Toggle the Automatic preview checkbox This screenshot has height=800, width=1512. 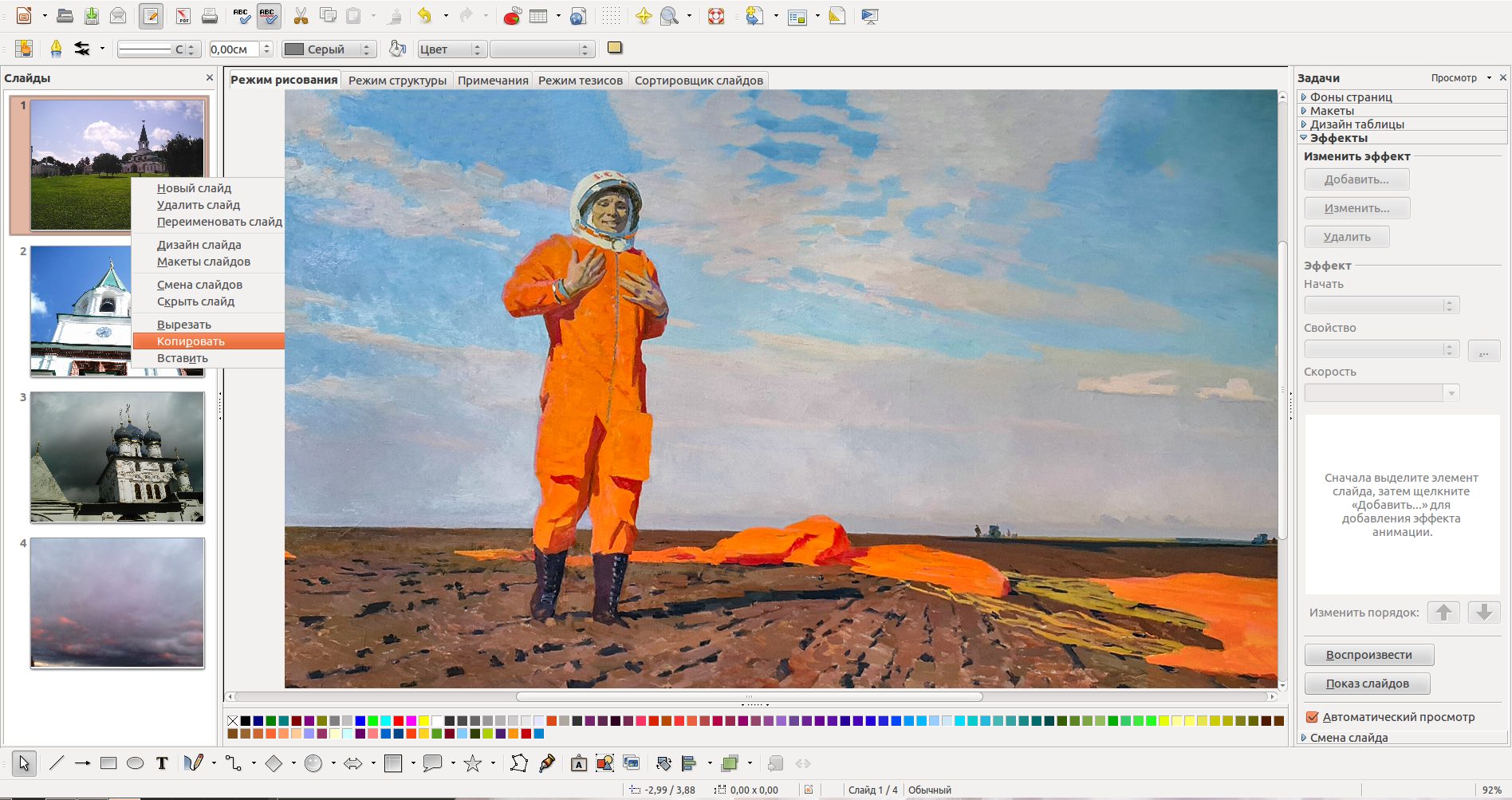[x=1312, y=717]
